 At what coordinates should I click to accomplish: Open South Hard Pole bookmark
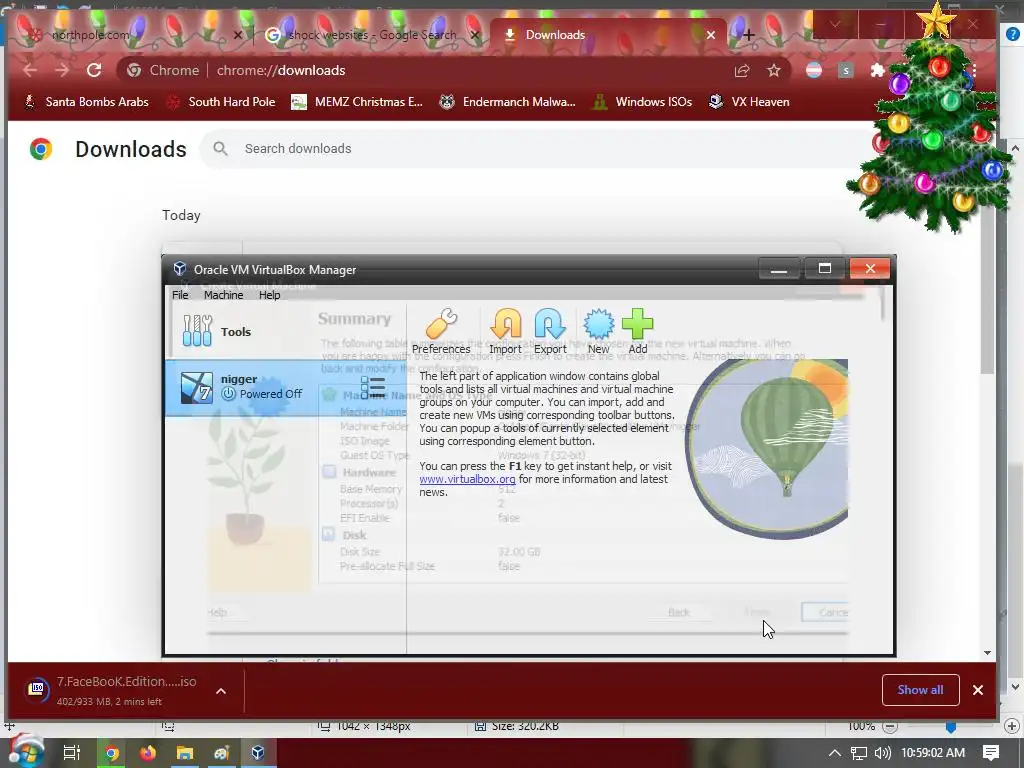pos(221,102)
